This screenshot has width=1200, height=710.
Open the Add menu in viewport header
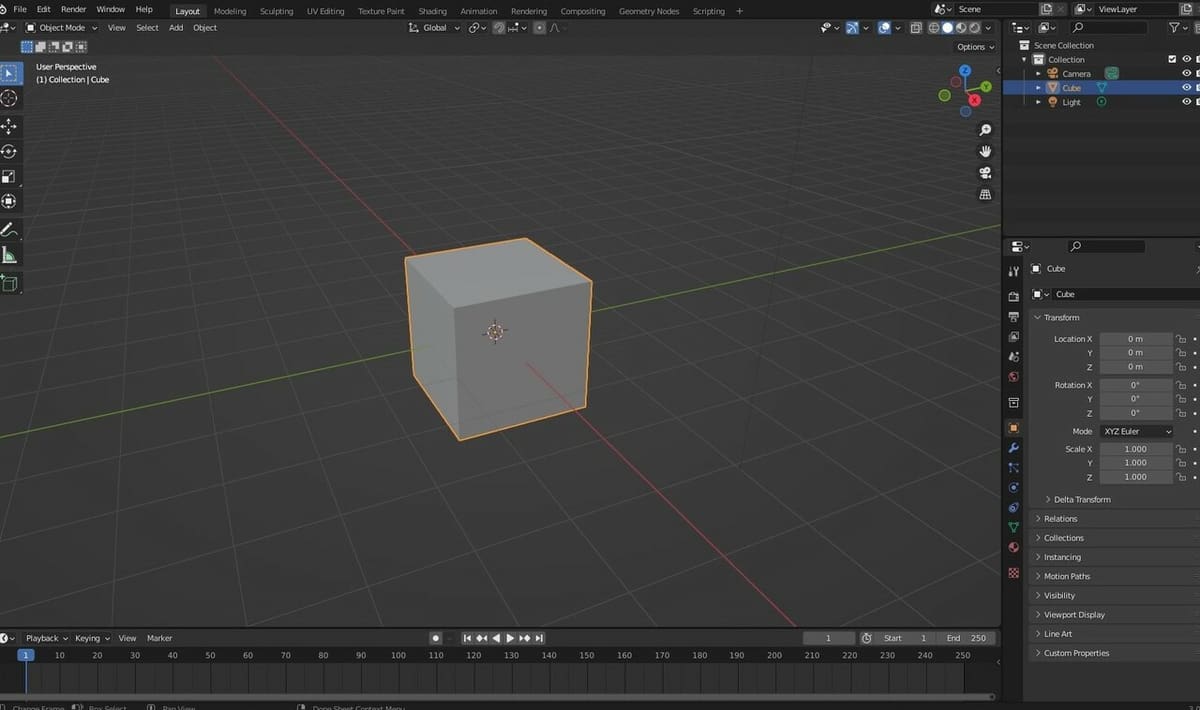[x=176, y=28]
